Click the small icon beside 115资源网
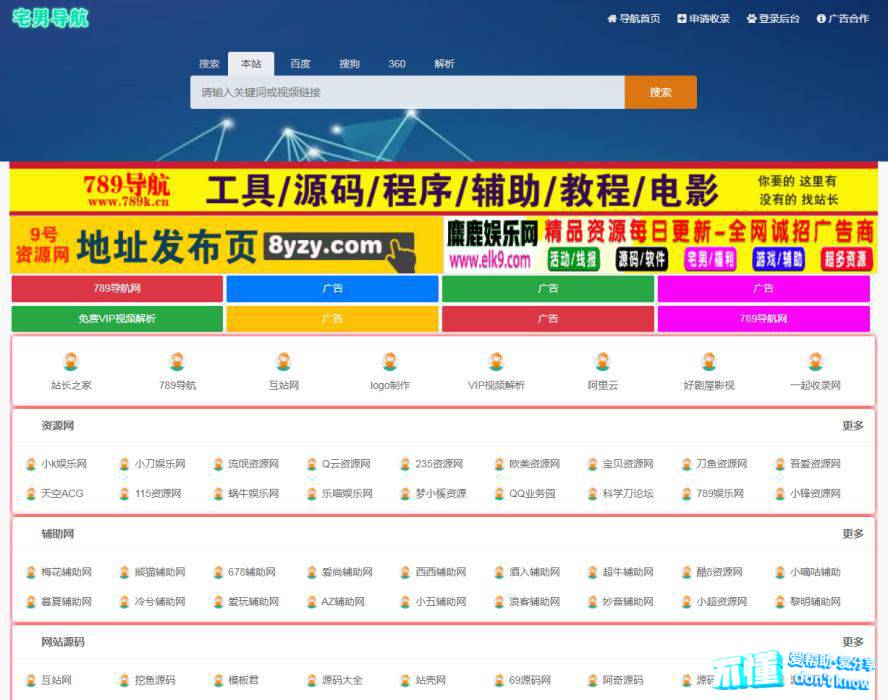The image size is (888, 700). point(125,494)
